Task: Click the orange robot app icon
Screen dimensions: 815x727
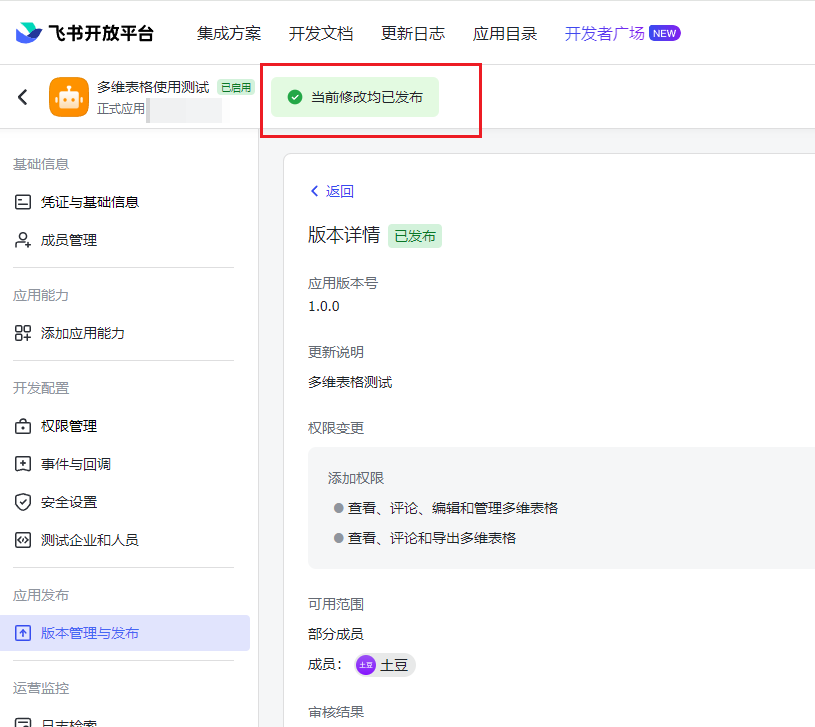Action: [69, 97]
